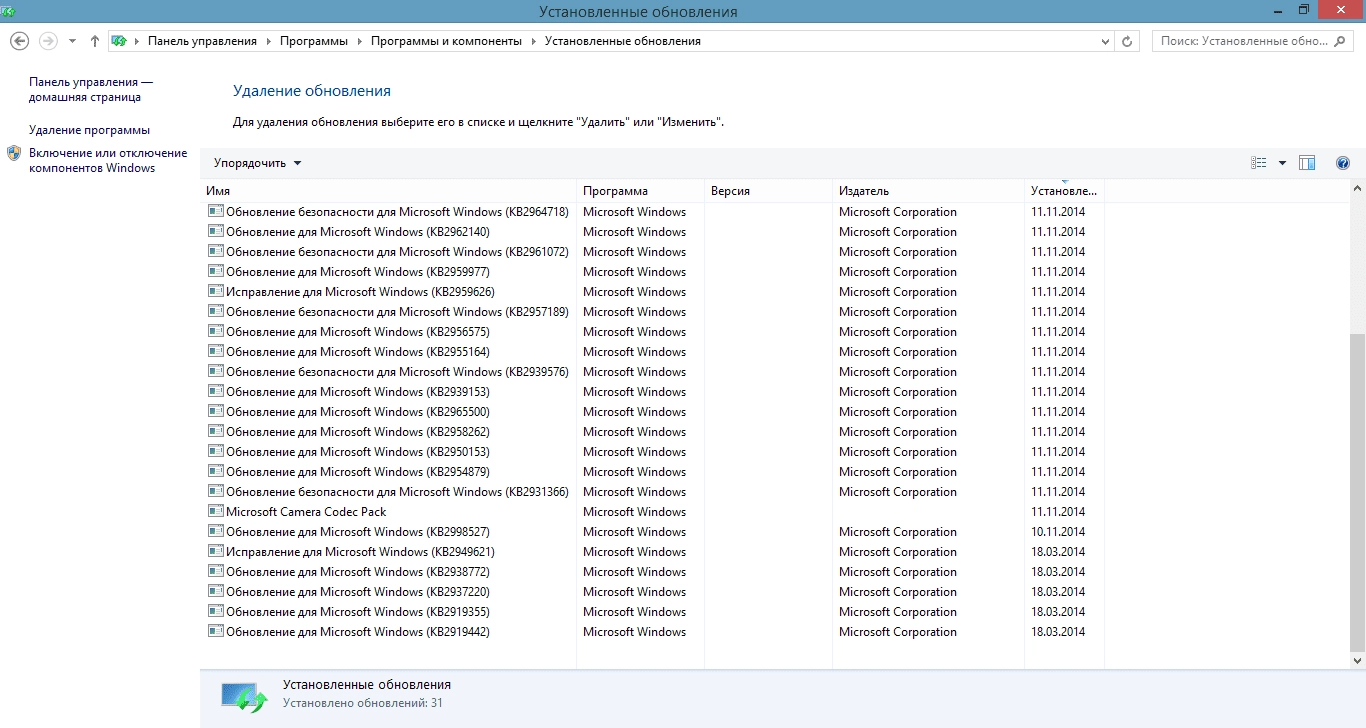
Task: Click the Control Panel icon in address bar
Action: tap(120, 41)
